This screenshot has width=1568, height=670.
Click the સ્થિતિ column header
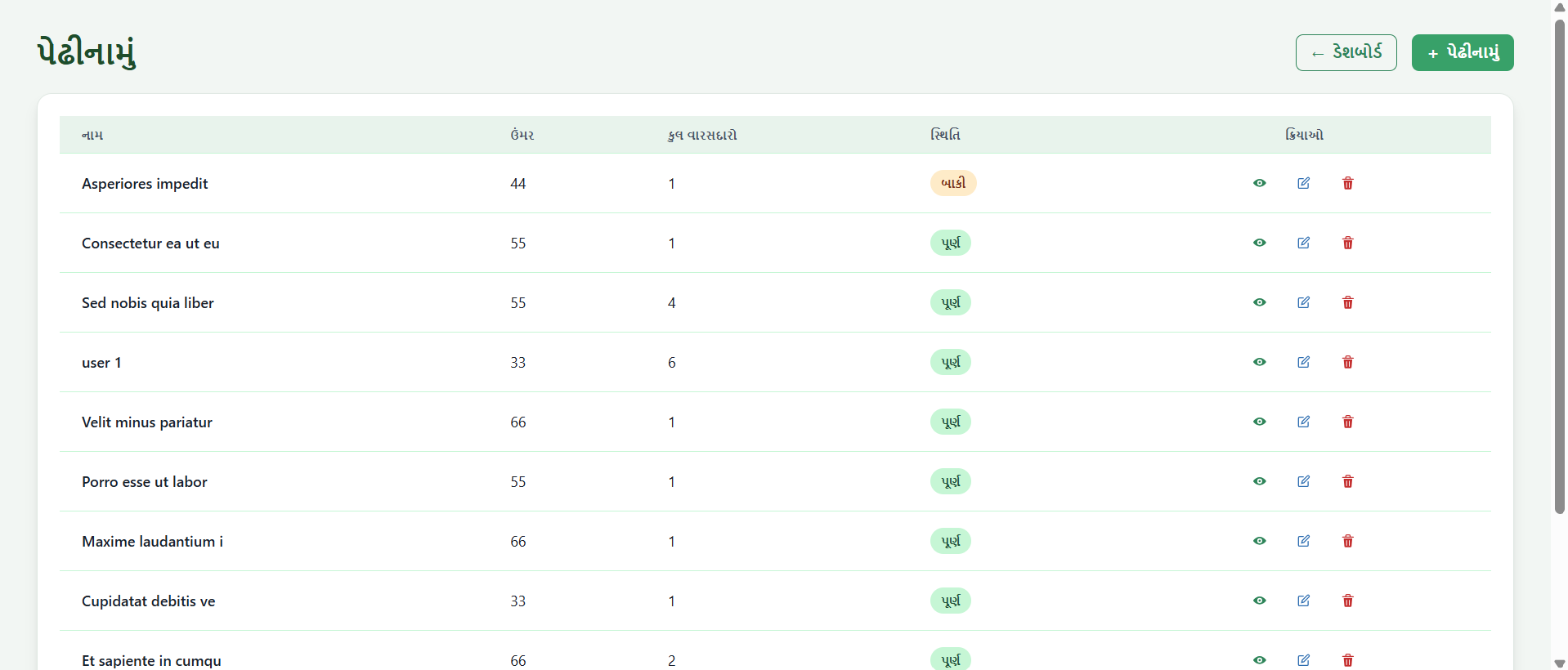point(945,135)
